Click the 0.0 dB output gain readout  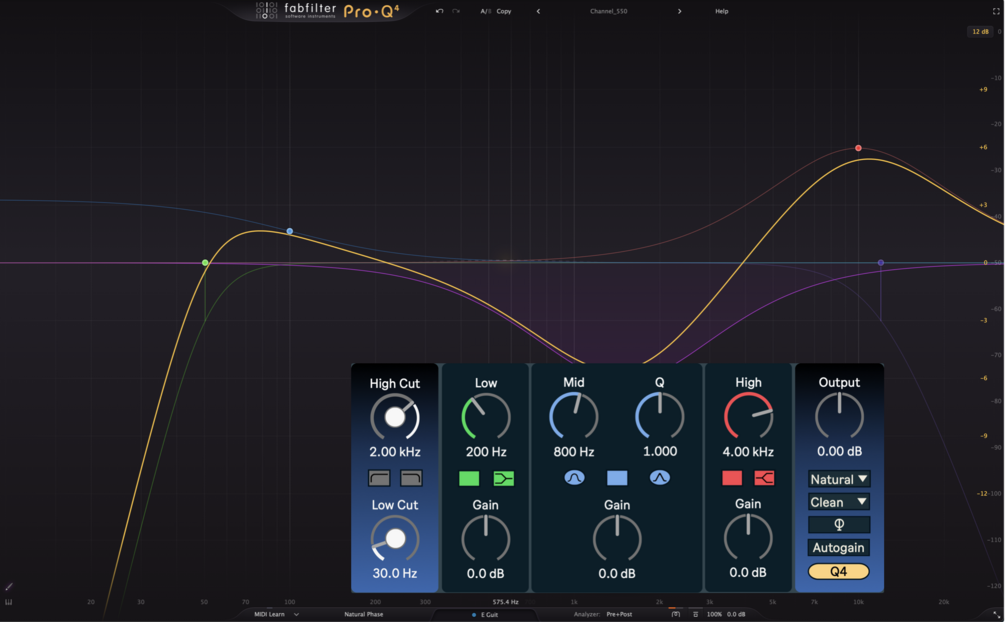pos(736,614)
